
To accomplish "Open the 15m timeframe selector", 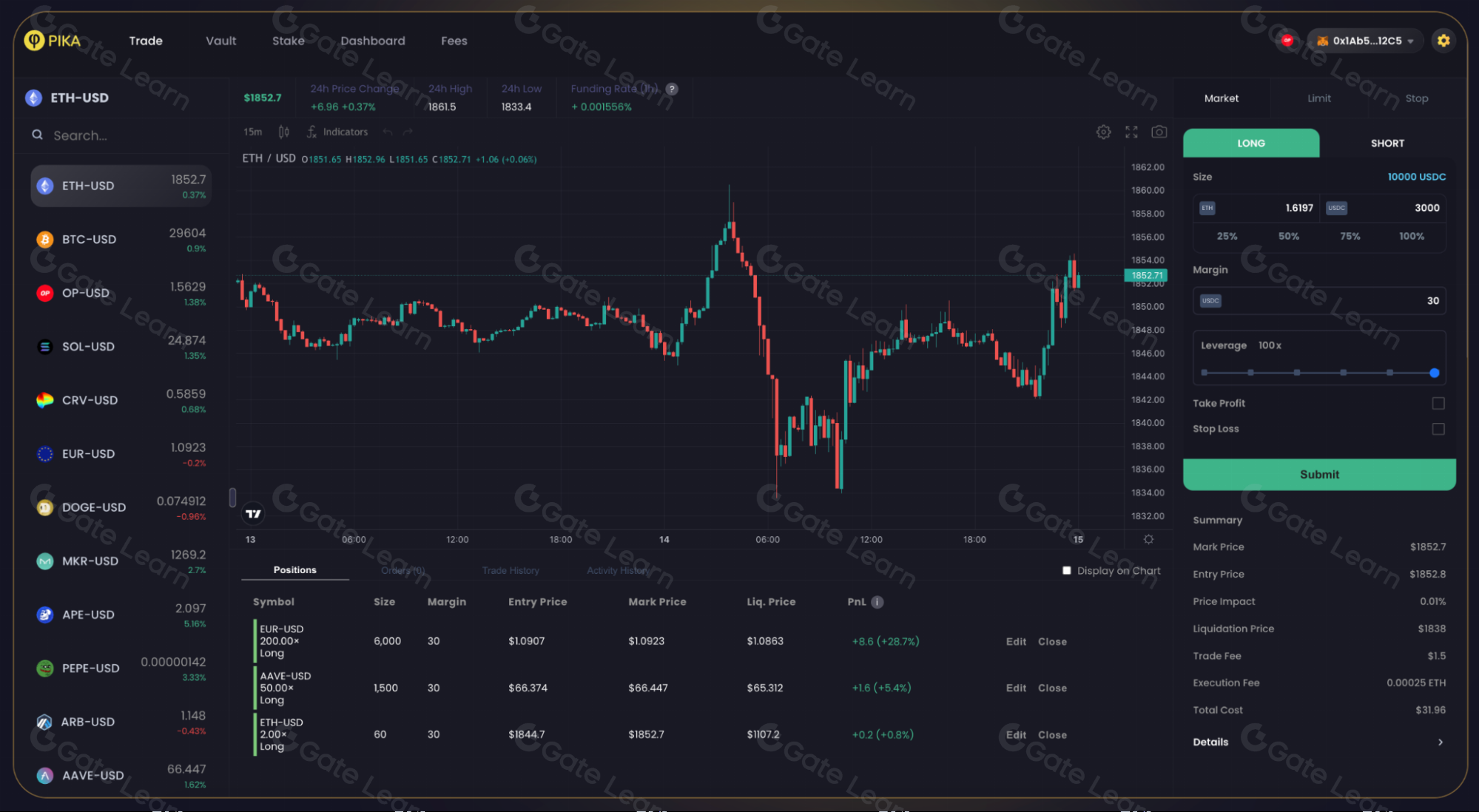I will coord(252,132).
